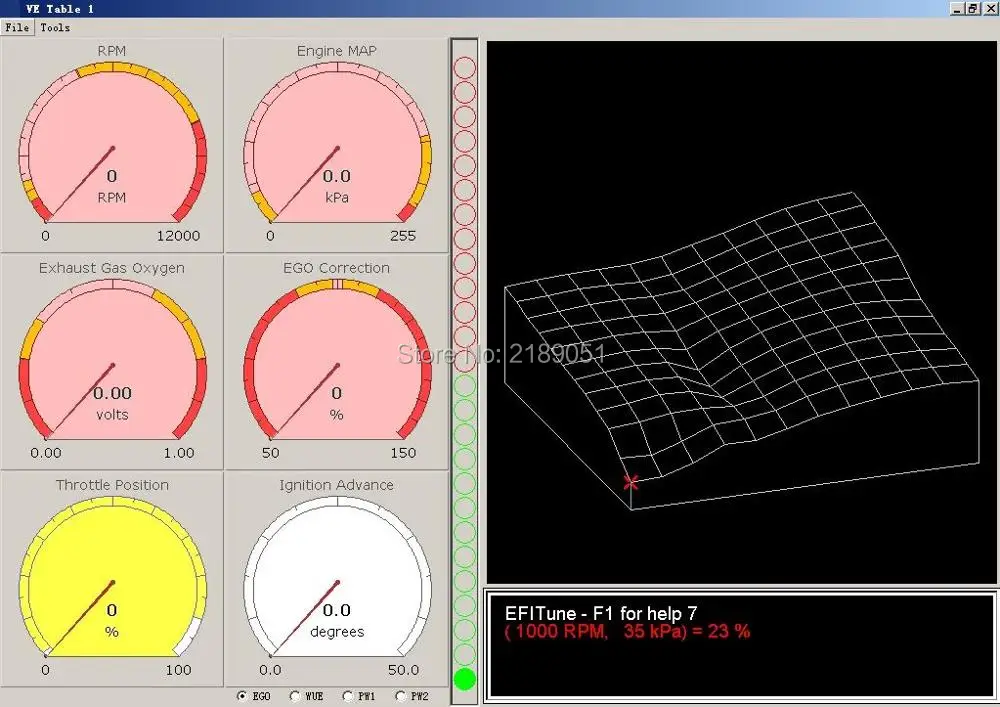
Task: Choose the PW1 radio option
Action: [x=348, y=696]
